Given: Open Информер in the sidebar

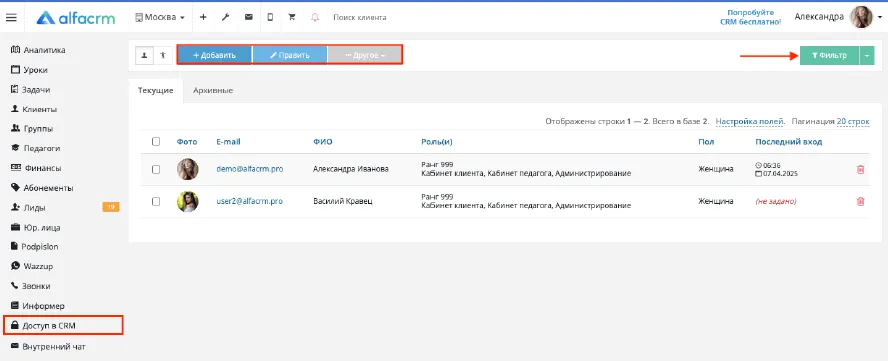Looking at the screenshot, I should pyautogui.click(x=37, y=306).
